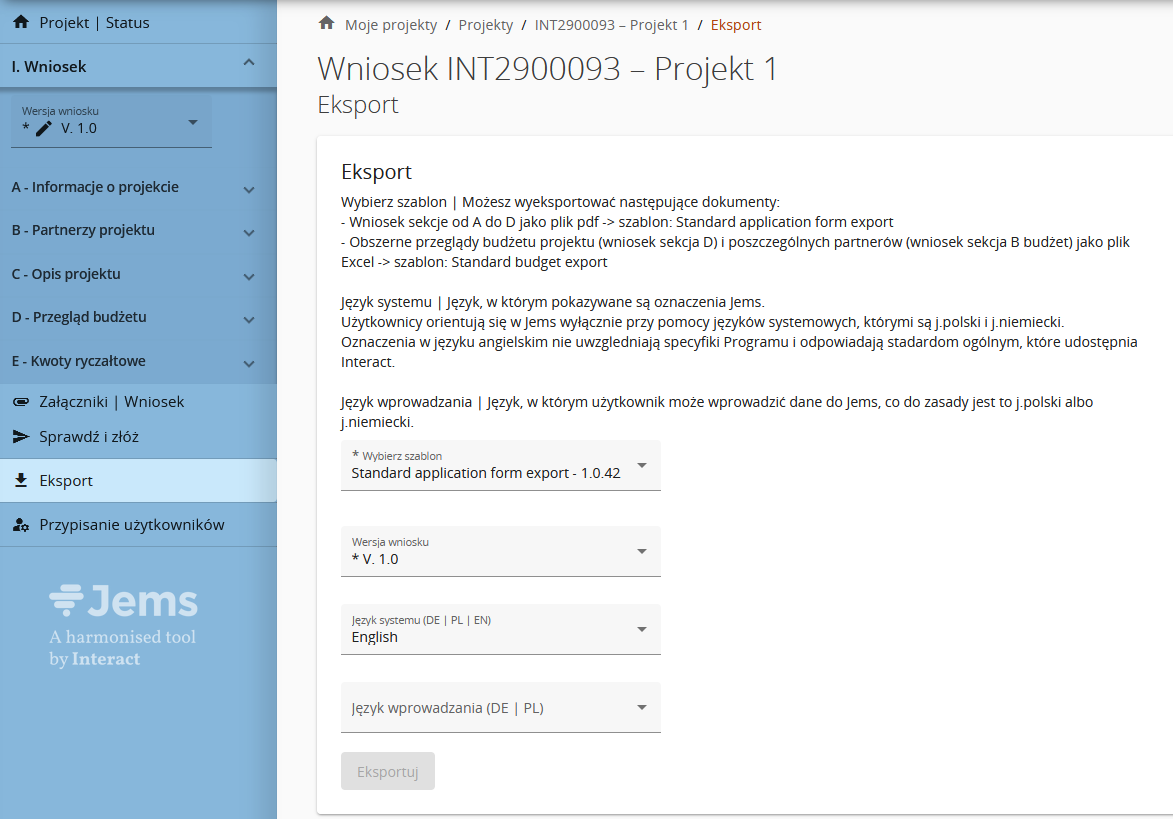Click the send icon for Sprawdź i złóż

20,437
